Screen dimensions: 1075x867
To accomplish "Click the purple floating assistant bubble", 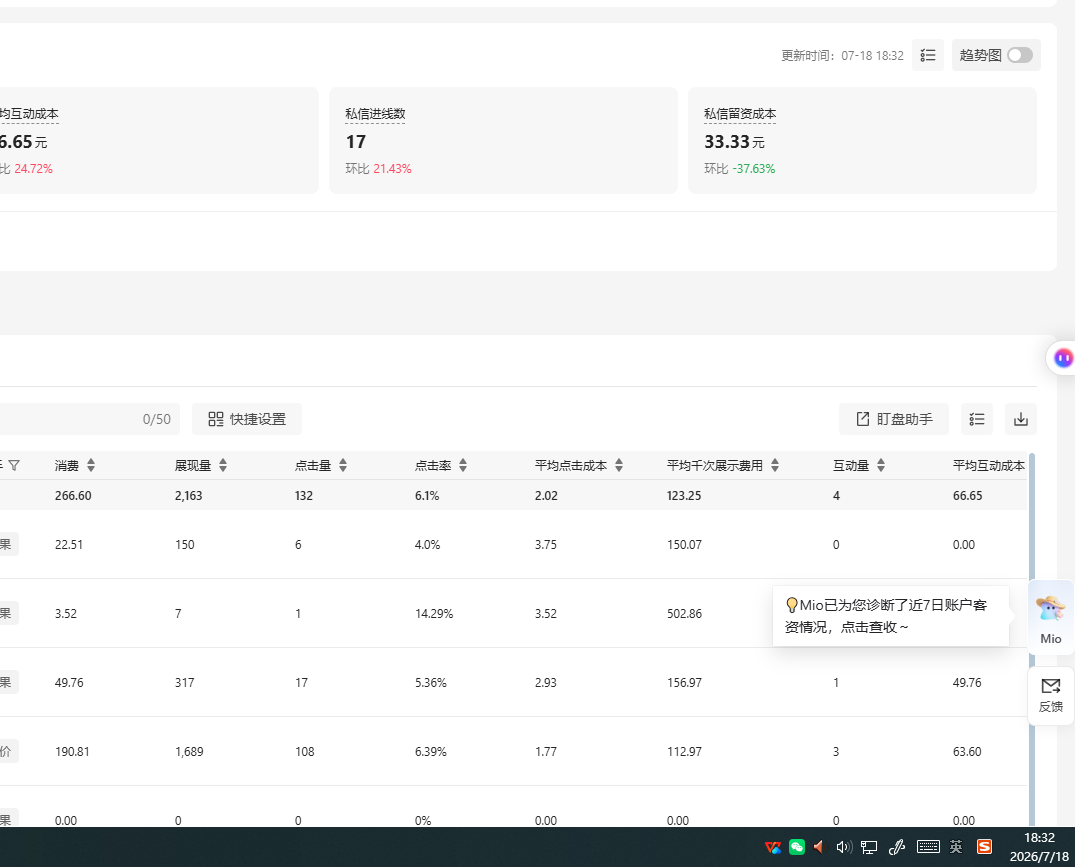I will pyautogui.click(x=1063, y=357).
